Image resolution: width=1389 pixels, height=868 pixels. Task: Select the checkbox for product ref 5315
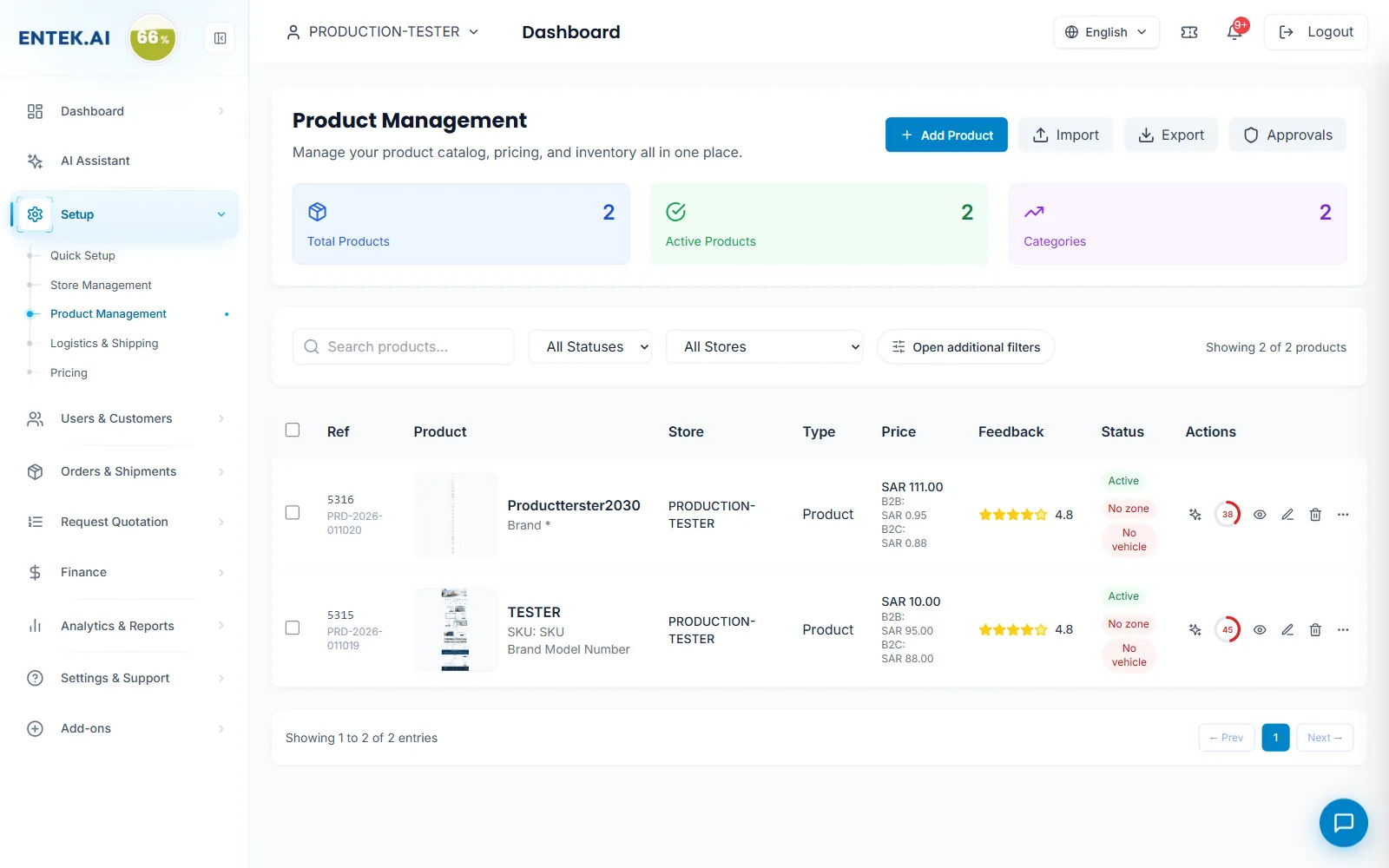pyautogui.click(x=293, y=628)
